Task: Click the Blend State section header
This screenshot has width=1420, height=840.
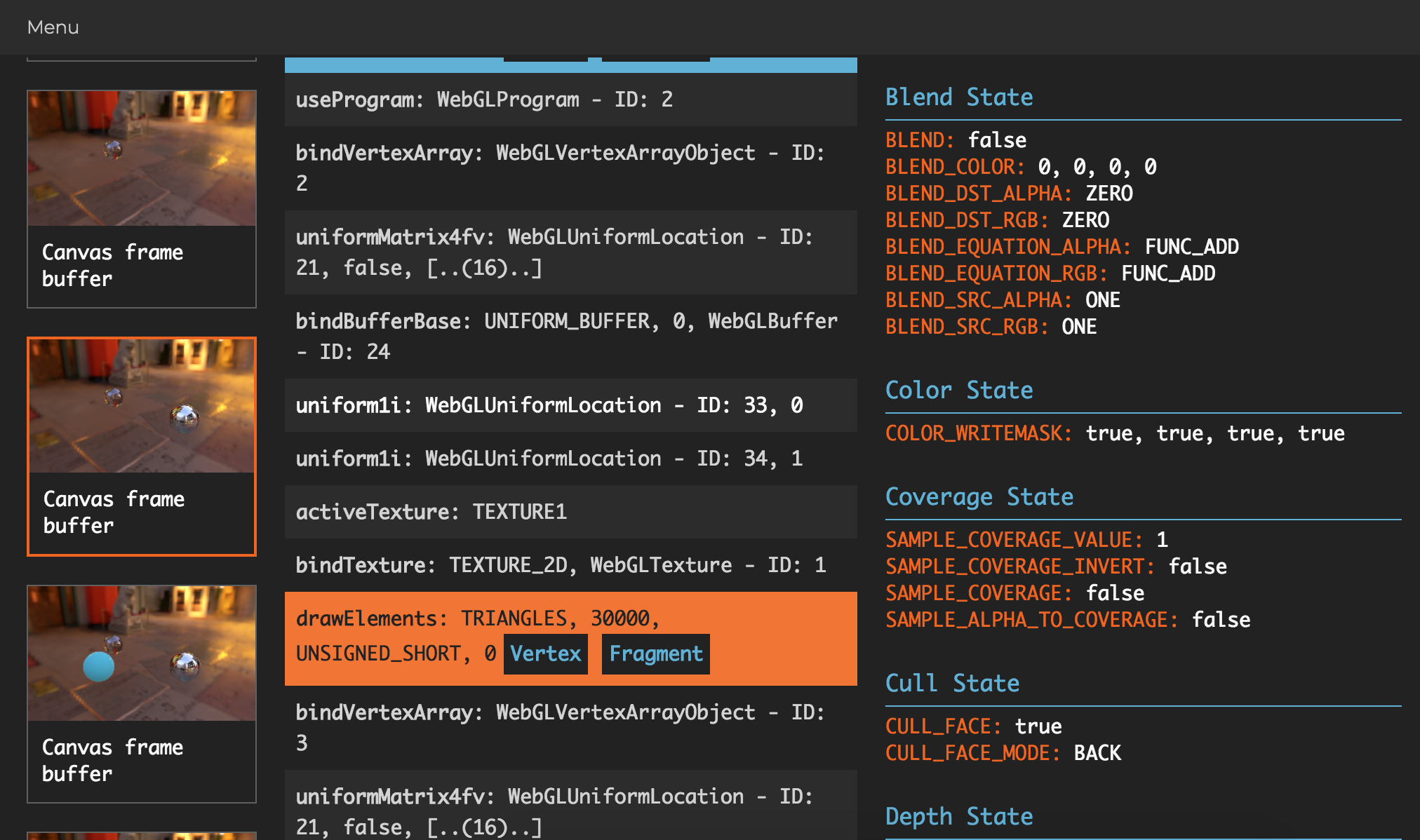Action: point(958,97)
